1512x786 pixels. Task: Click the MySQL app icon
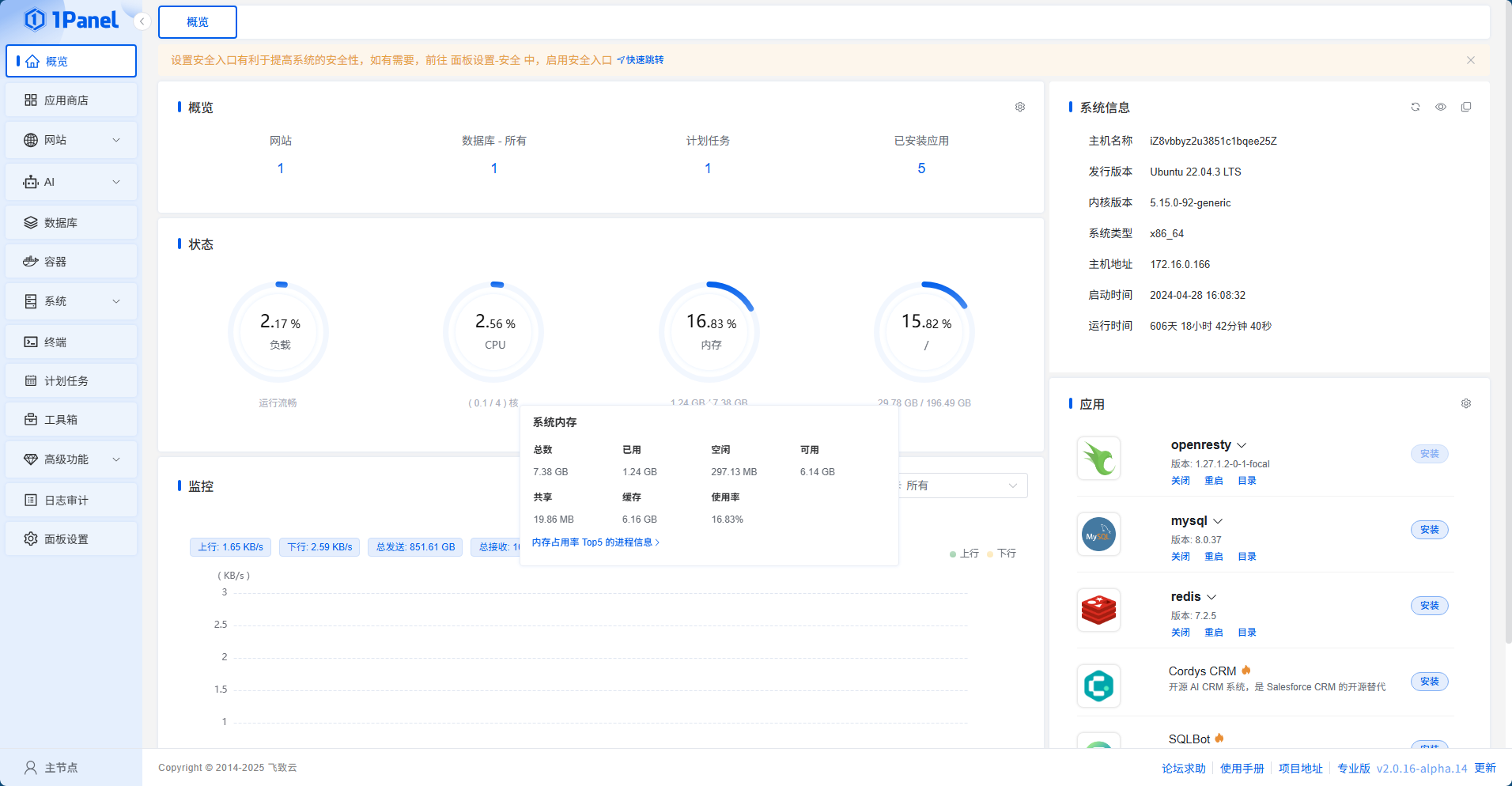[x=1098, y=535]
